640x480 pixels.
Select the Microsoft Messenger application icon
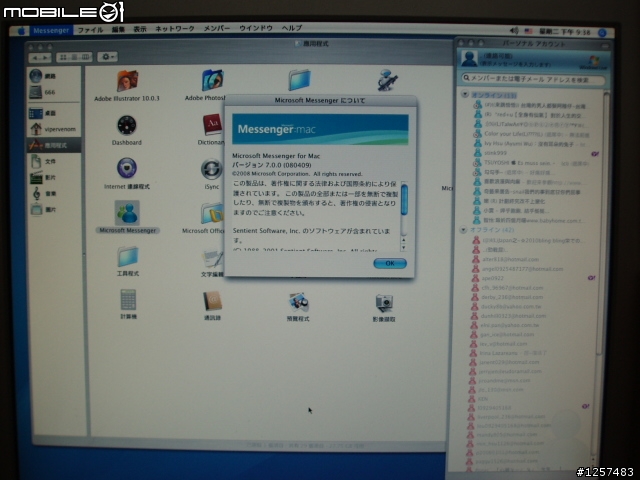pos(127,213)
